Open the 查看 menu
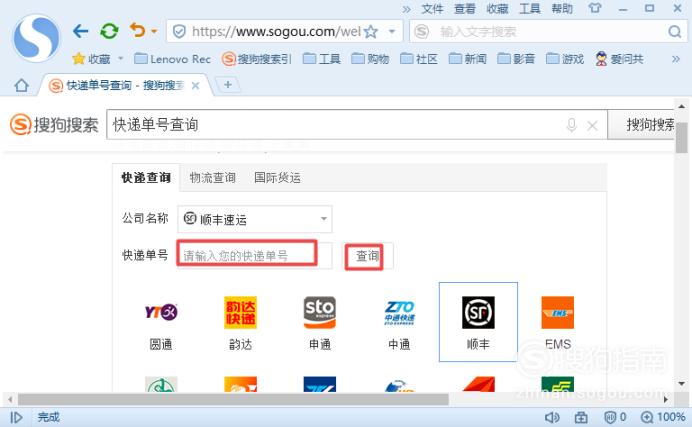Screen dimensions: 692x427 [465, 8]
